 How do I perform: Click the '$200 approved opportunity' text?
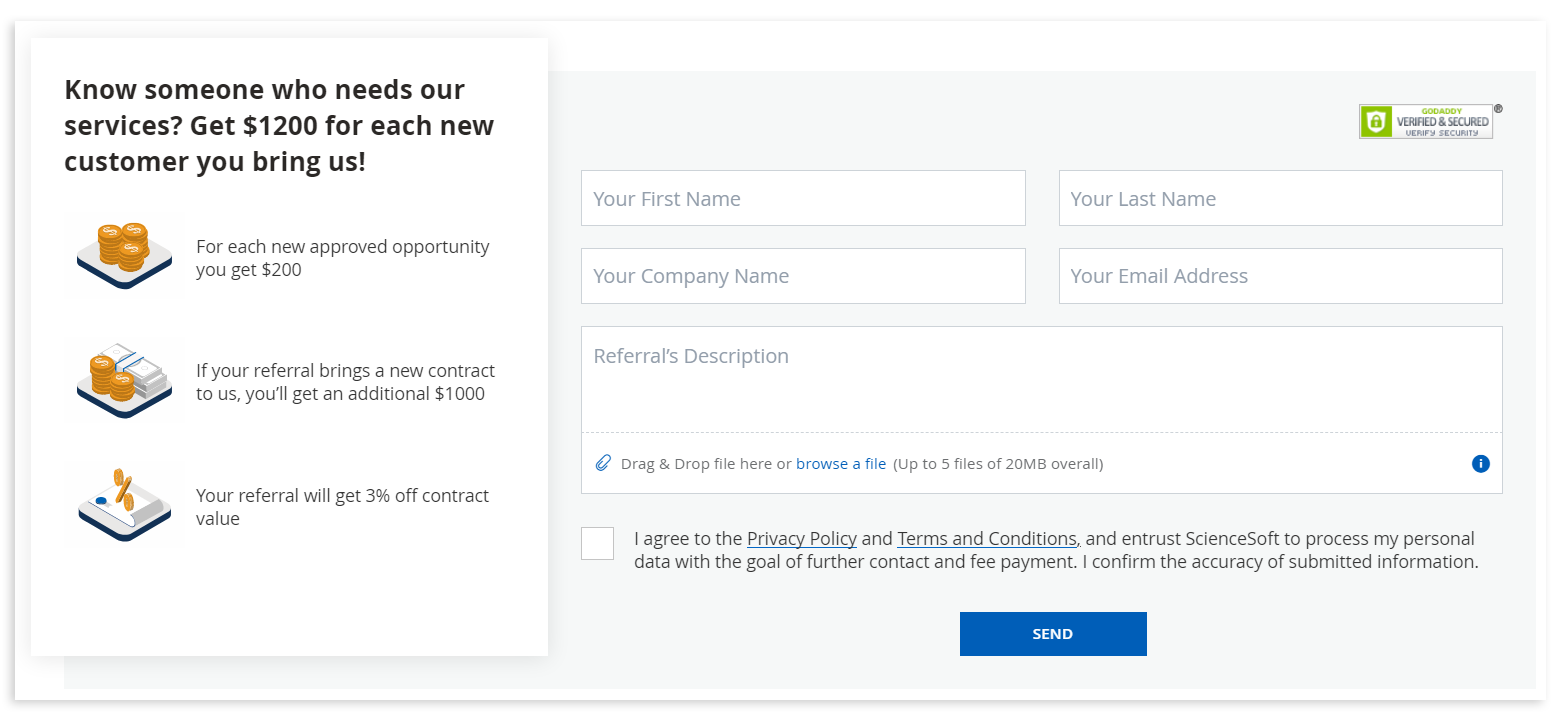coord(342,258)
